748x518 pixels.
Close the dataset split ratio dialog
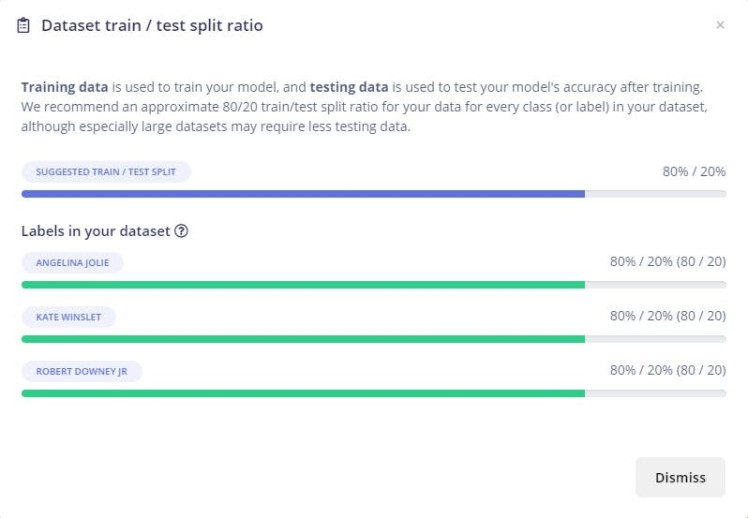(720, 26)
